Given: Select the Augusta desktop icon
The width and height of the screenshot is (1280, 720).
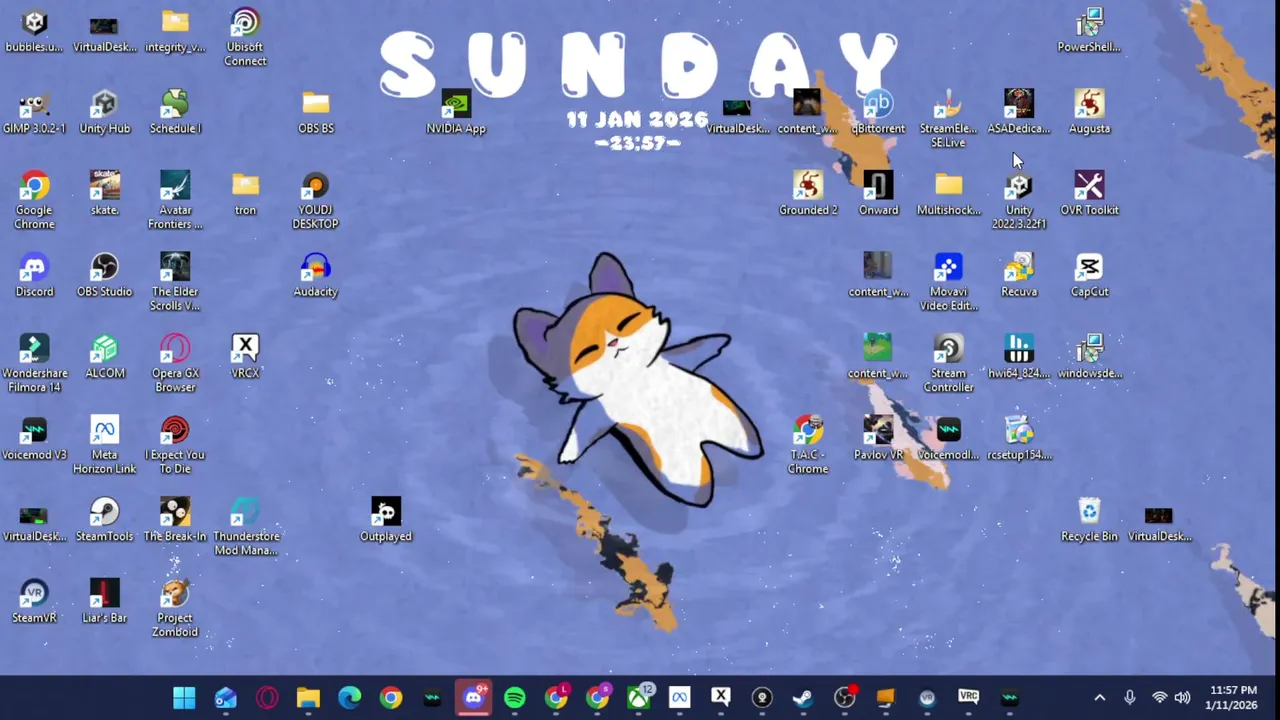Looking at the screenshot, I should (x=1089, y=112).
